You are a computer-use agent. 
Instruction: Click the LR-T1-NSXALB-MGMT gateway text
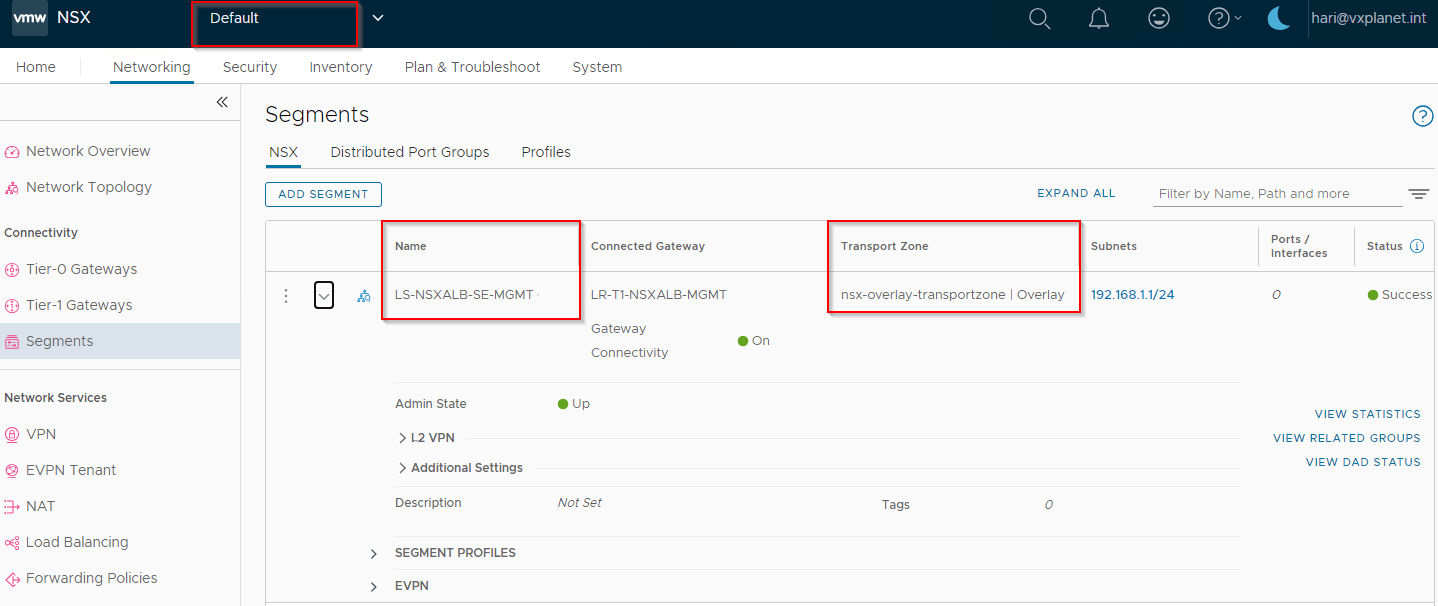tap(659, 295)
